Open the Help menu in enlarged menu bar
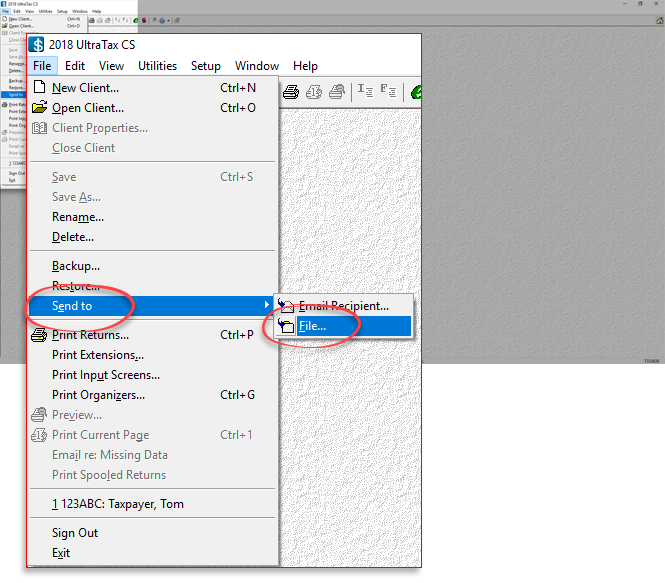 point(305,66)
